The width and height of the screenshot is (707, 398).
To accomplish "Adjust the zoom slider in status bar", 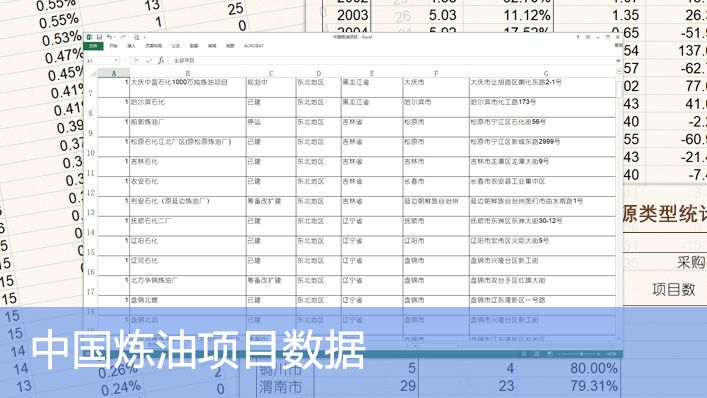I will point(582,354).
